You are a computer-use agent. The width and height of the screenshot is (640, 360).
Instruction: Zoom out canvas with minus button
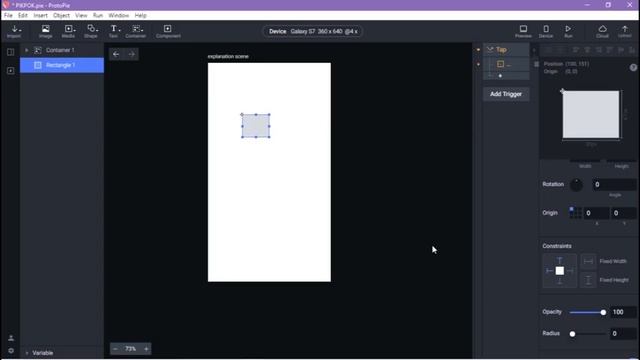(x=115, y=349)
